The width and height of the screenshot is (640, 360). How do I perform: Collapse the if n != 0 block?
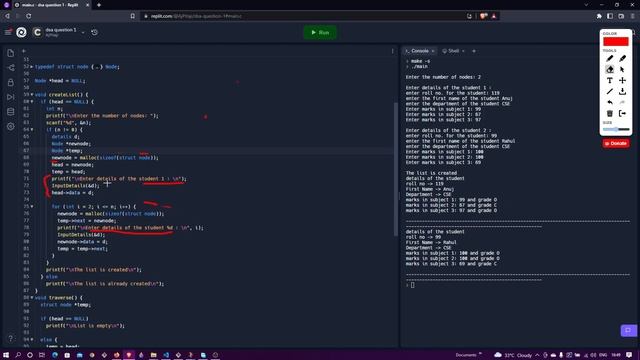coord(32,130)
